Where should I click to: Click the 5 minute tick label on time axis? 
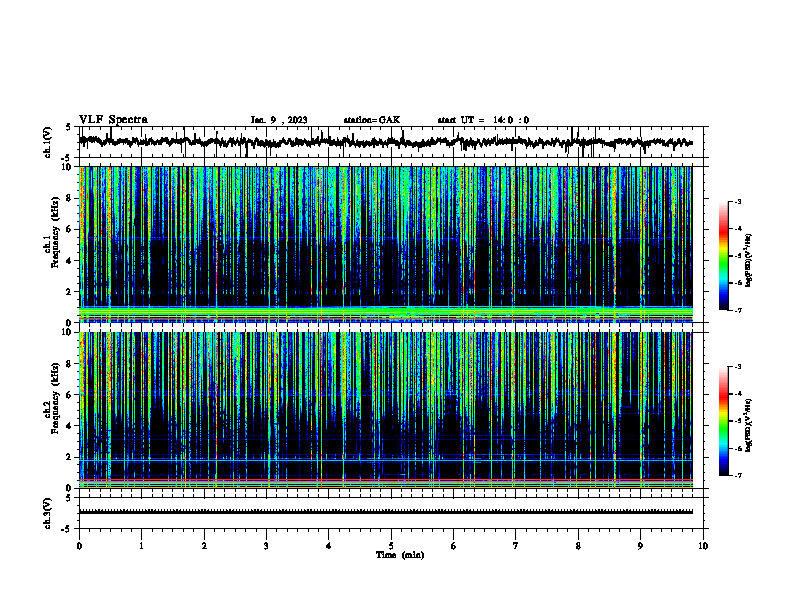(391, 546)
